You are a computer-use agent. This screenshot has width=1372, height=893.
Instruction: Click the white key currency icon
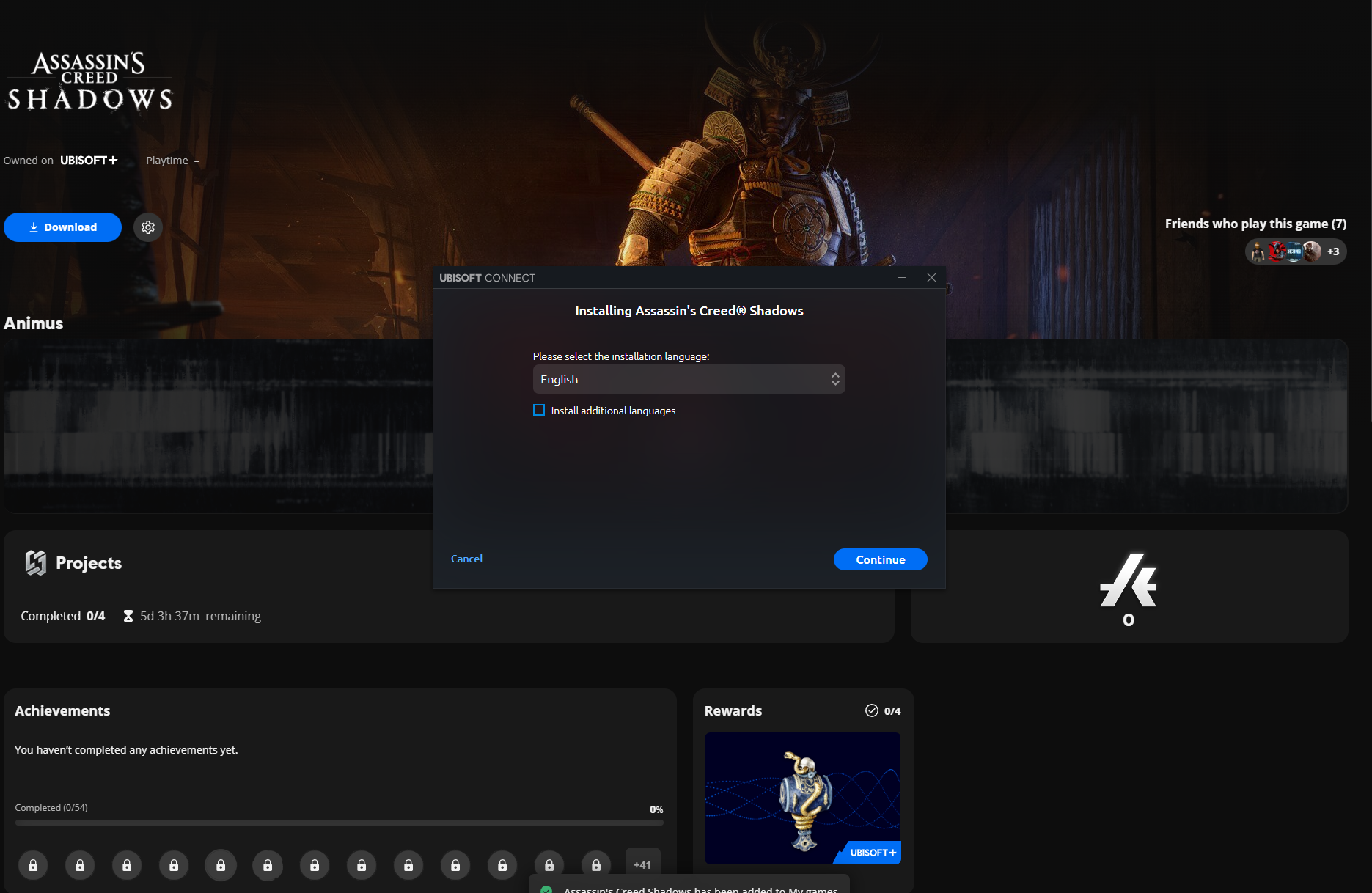tap(1129, 580)
